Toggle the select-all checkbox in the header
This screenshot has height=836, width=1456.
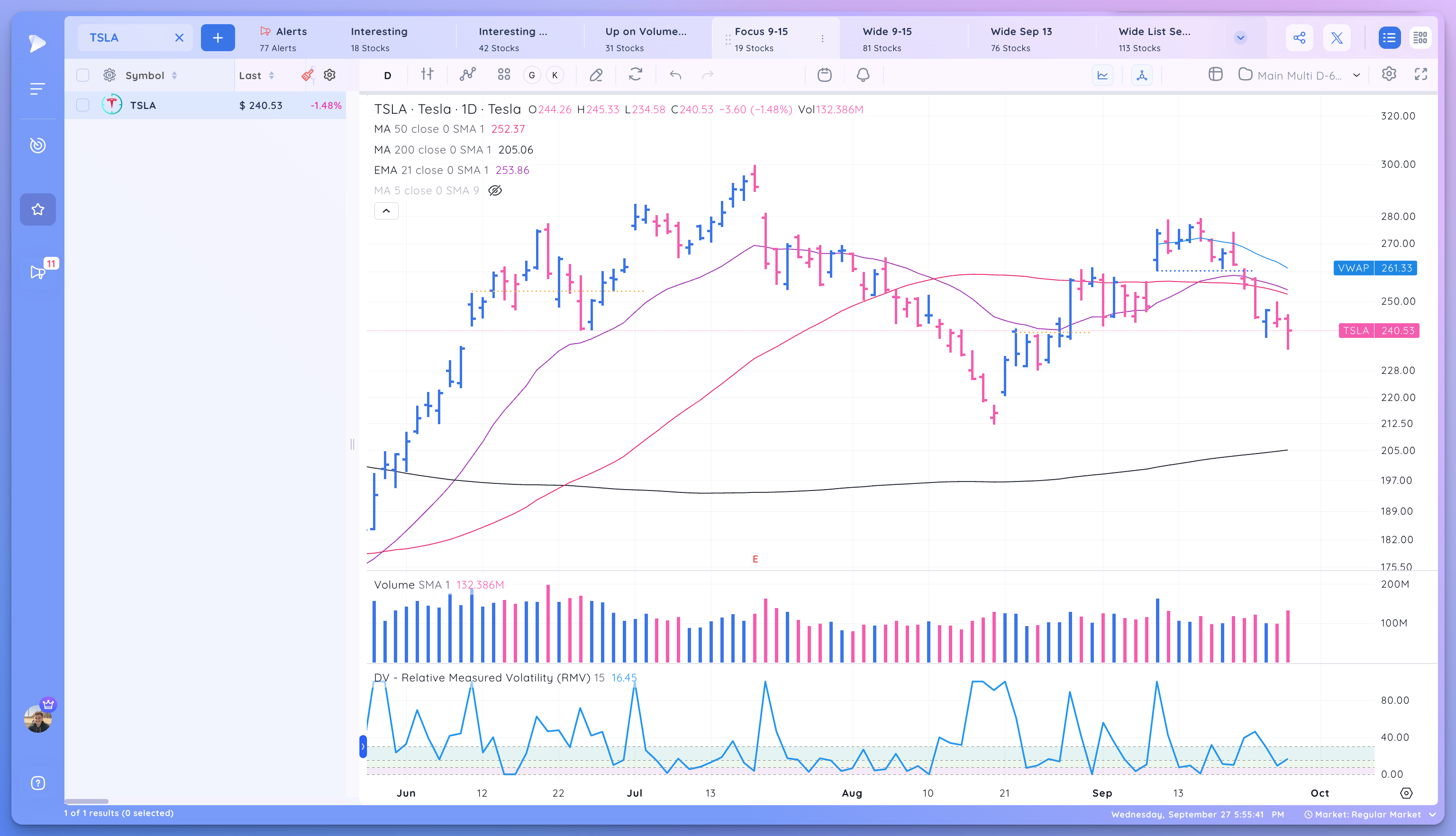click(x=82, y=75)
